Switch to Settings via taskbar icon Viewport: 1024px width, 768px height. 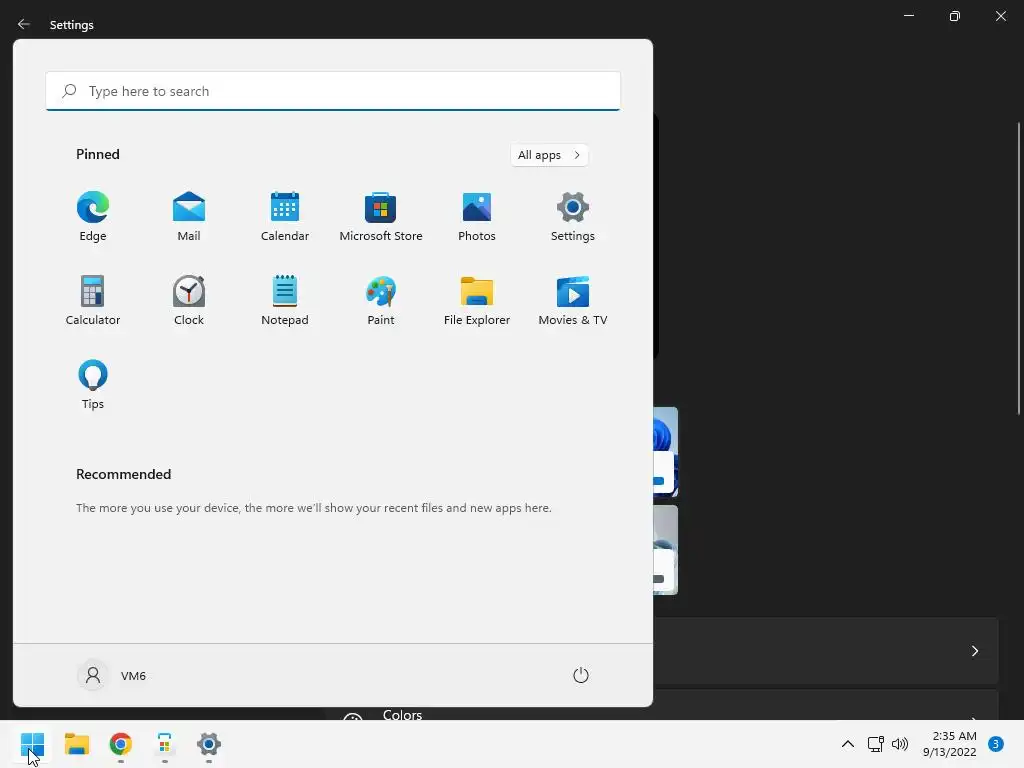coord(209,744)
